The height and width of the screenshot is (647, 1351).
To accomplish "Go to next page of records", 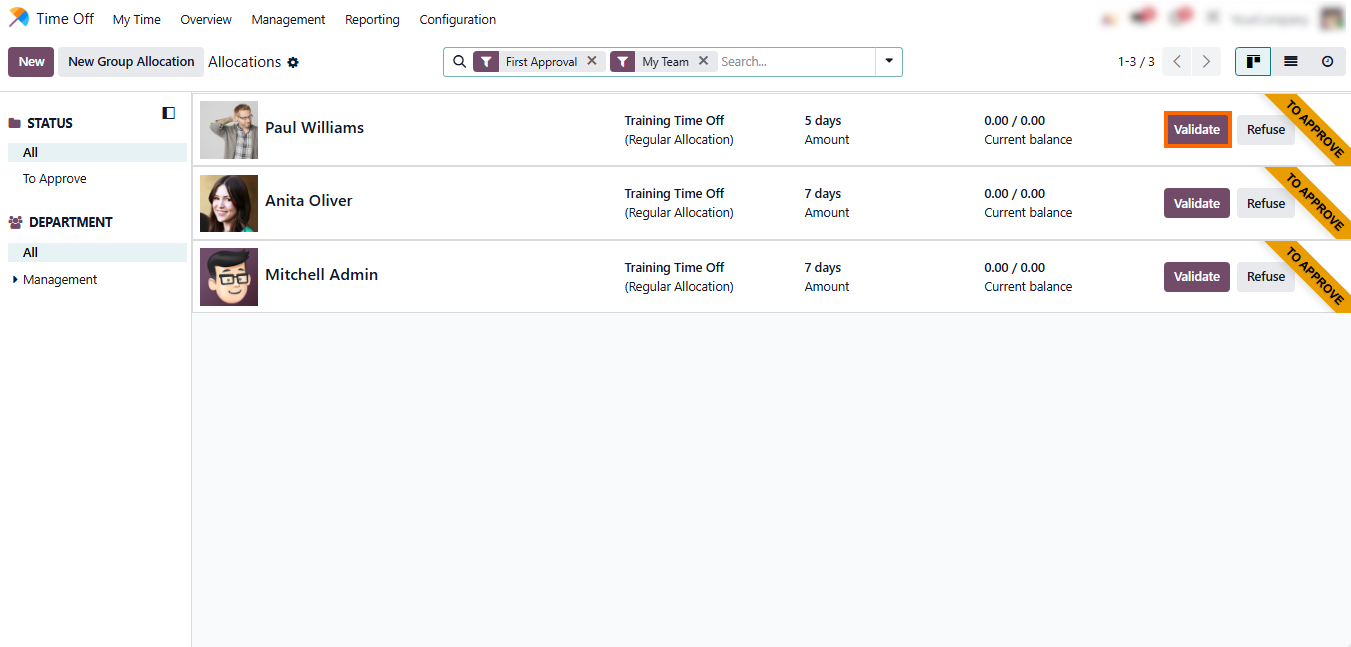I will (x=1206, y=62).
